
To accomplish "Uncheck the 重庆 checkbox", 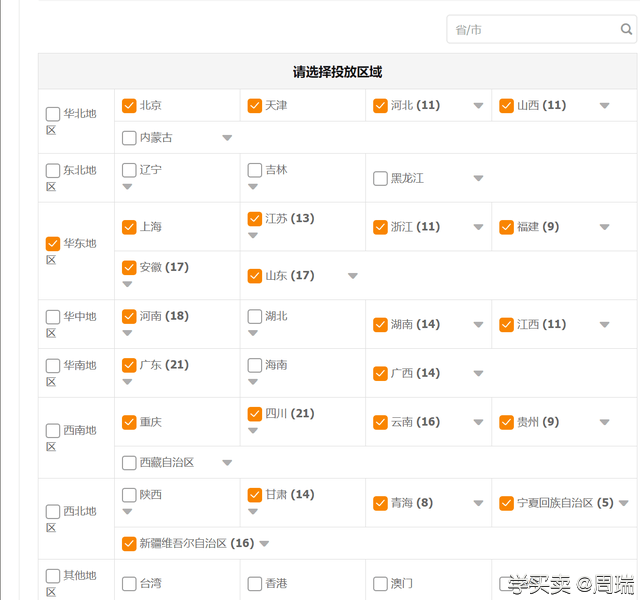I will (129, 422).
